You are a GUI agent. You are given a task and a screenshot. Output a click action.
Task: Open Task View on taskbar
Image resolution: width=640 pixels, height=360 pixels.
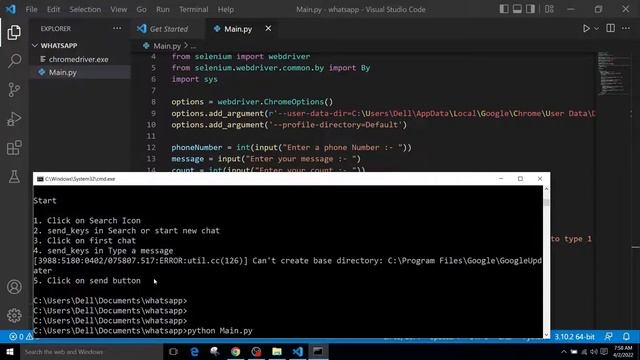click(173, 351)
